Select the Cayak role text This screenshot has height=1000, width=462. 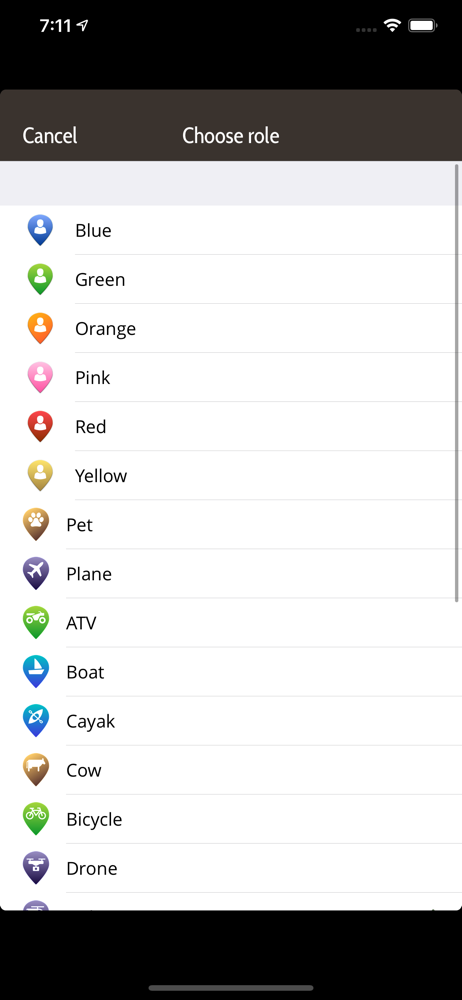tap(91, 722)
